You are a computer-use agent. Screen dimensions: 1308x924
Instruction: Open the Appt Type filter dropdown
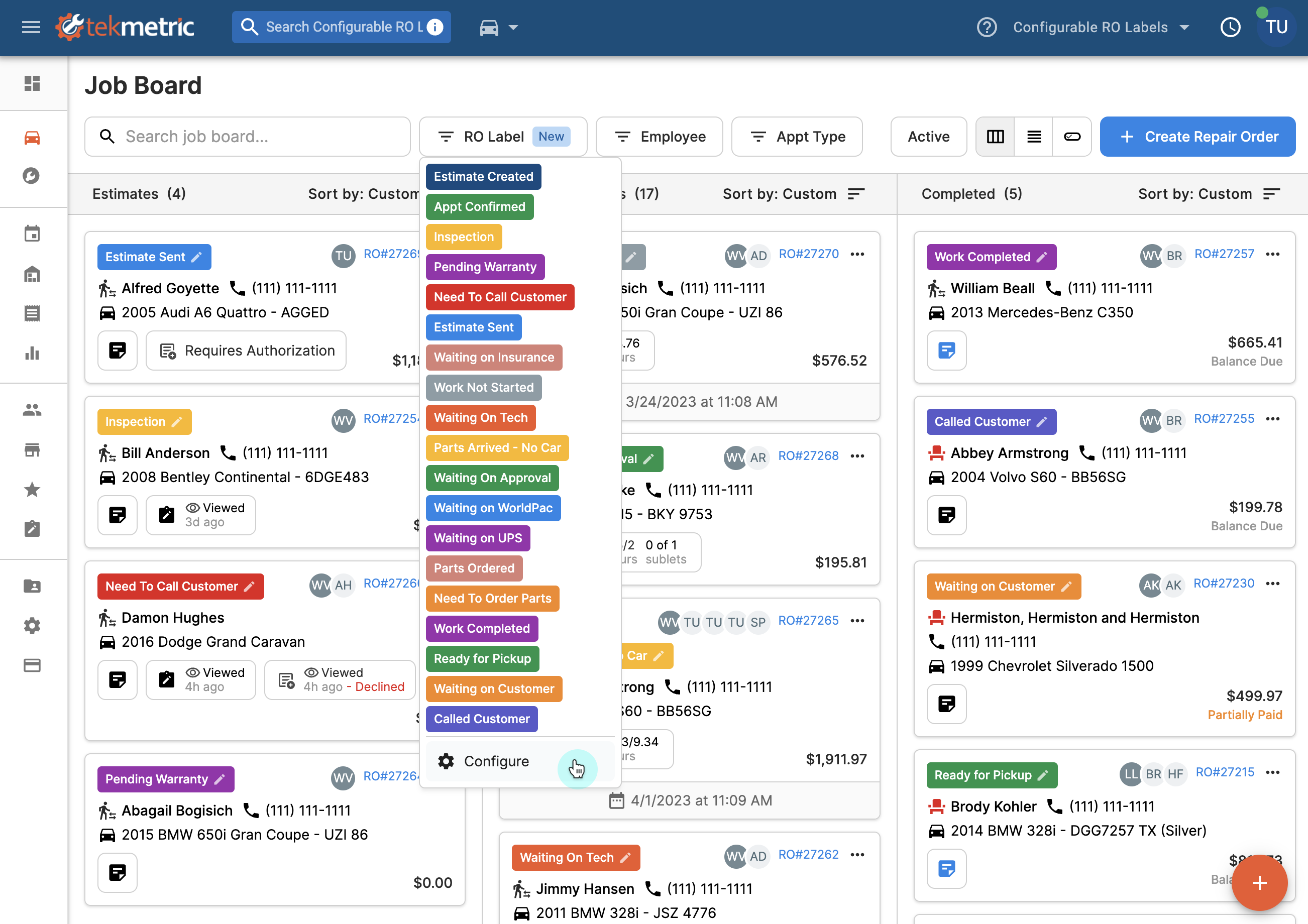(797, 137)
